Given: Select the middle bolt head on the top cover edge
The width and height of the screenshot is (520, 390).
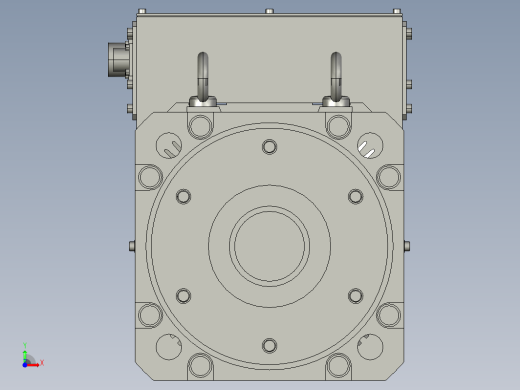Looking at the screenshot, I should 270,11.
